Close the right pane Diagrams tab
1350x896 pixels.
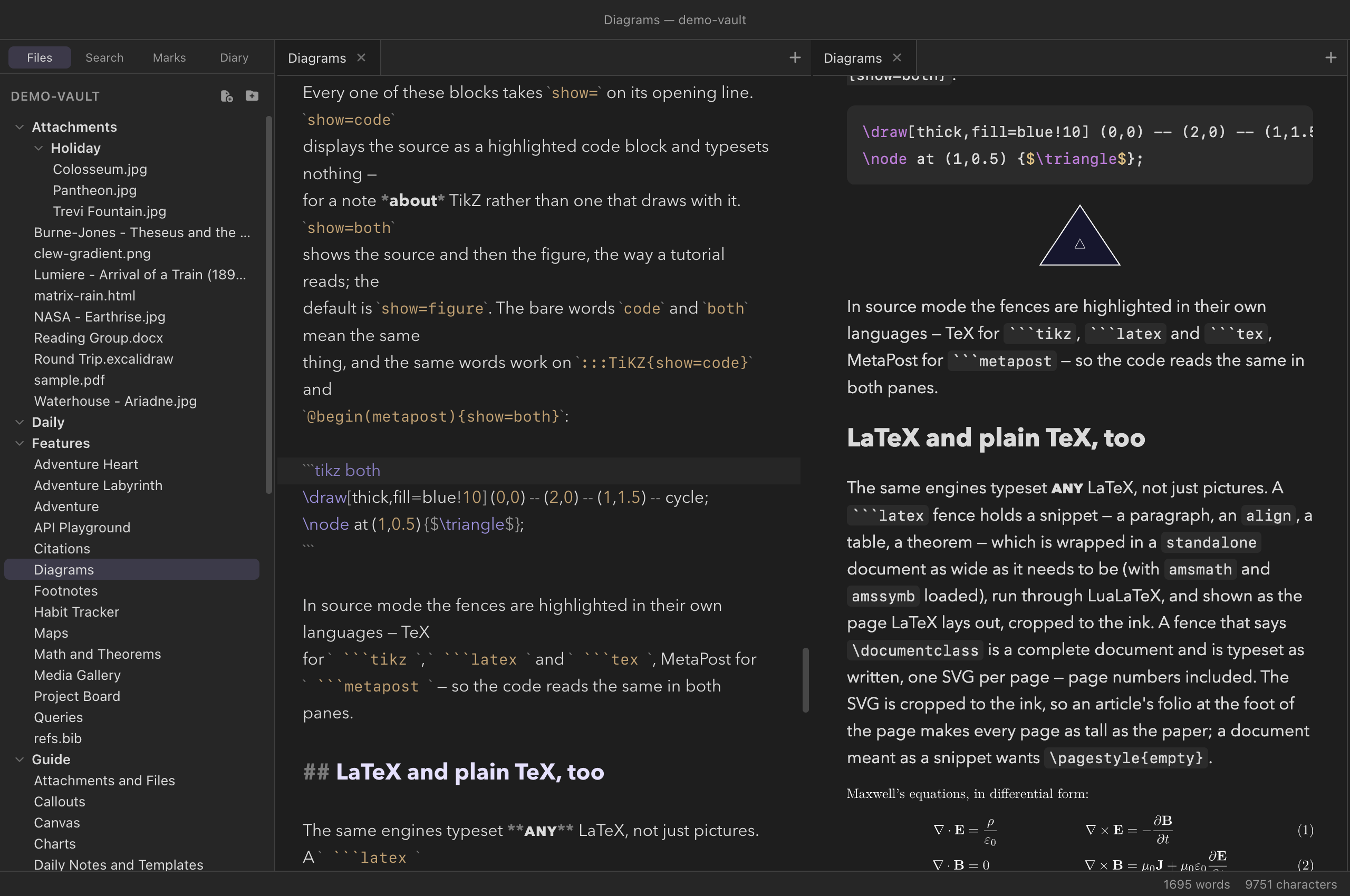pos(896,58)
